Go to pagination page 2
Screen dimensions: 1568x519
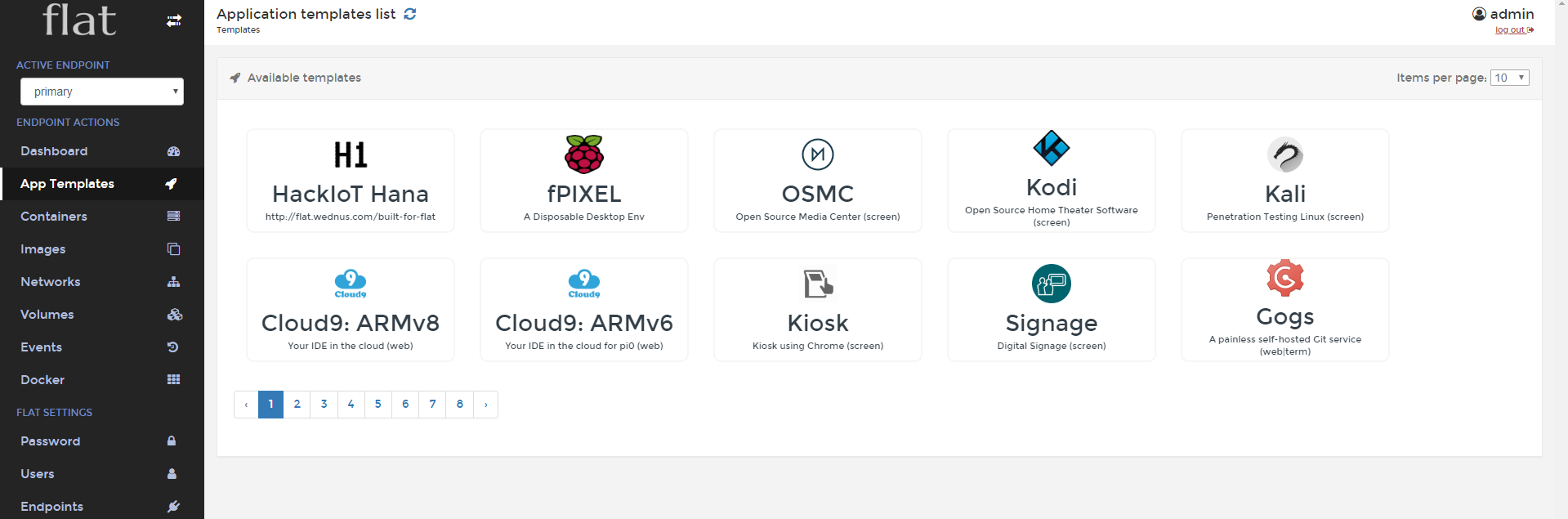[x=297, y=405]
